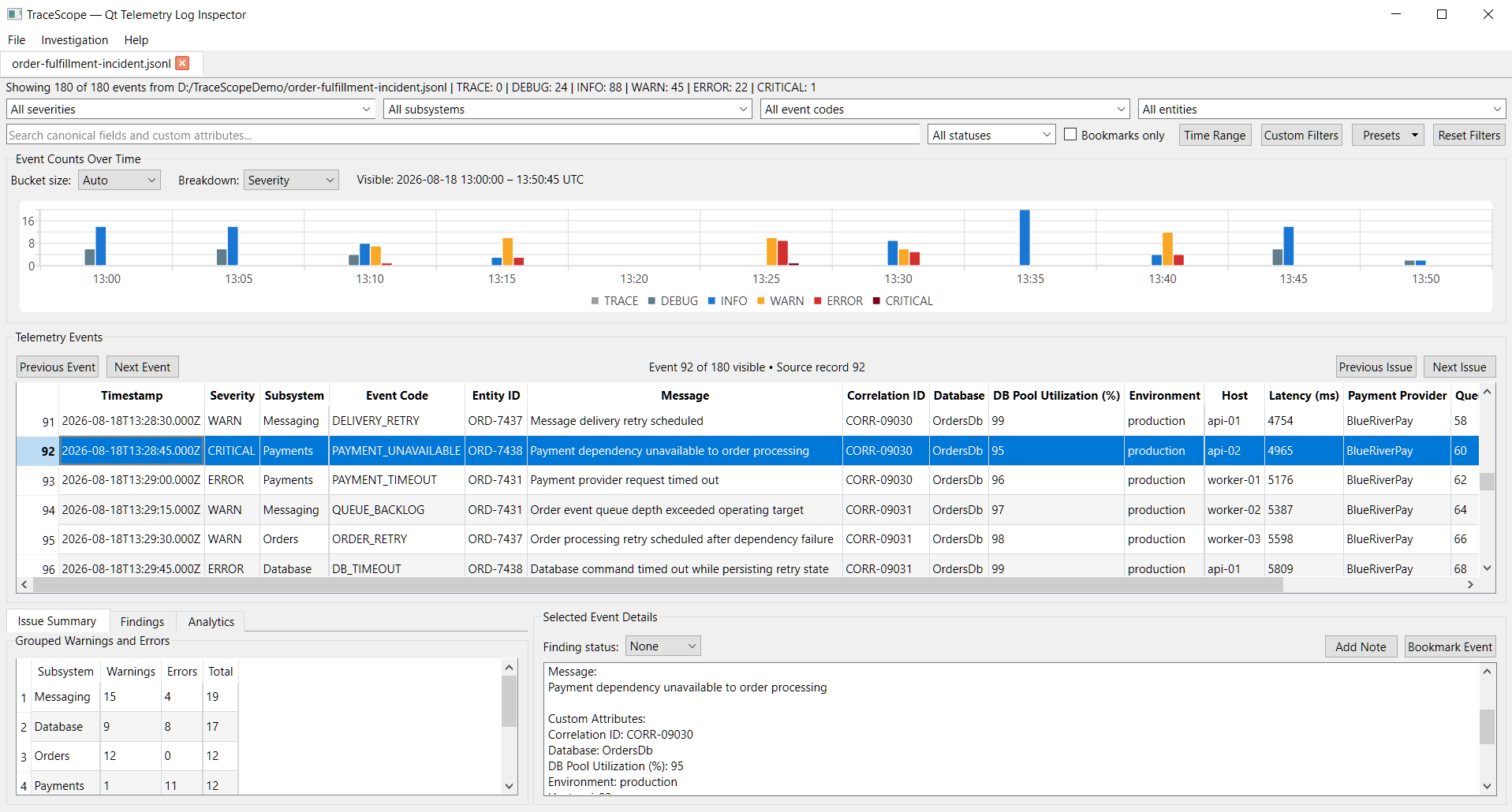The height and width of the screenshot is (812, 1512).
Task: Click the events table horizontal scrollbar
Action: coord(657,584)
